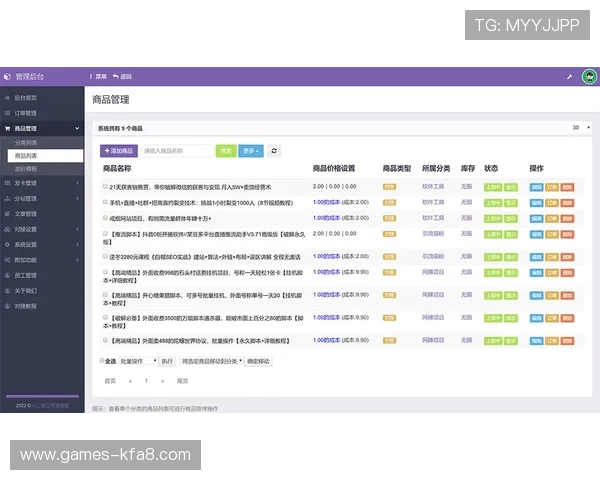
Task: Click the 确定移动 button
Action: tap(258, 361)
